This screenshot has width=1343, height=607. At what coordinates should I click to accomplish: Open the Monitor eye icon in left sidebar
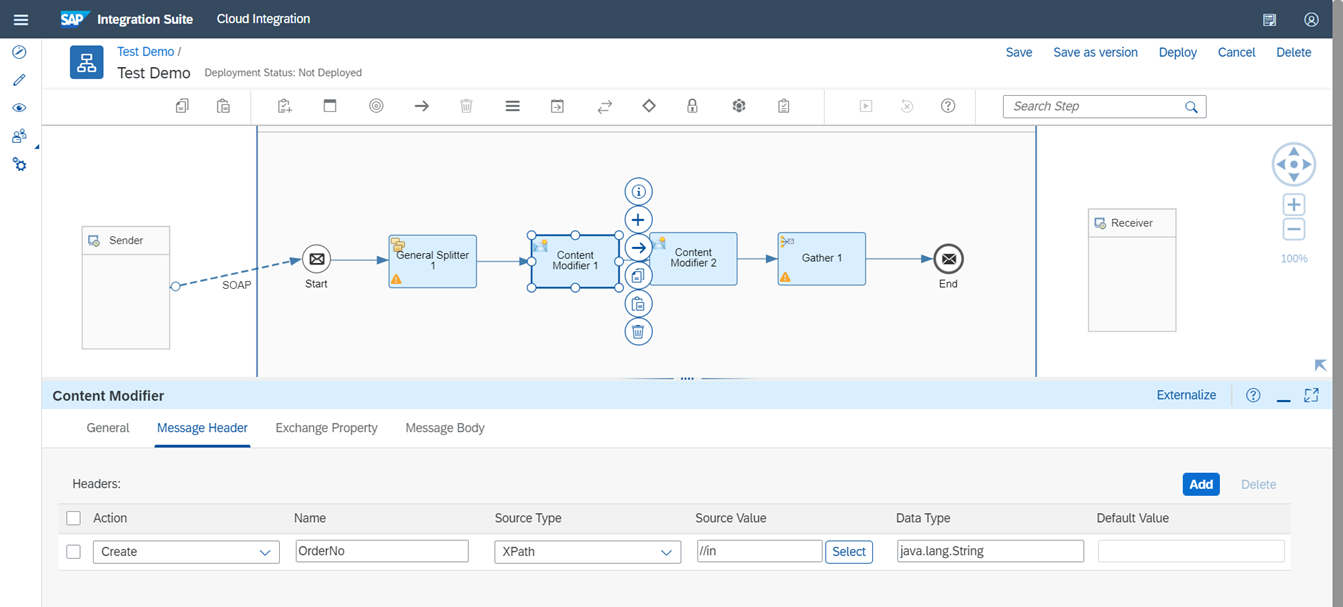click(x=19, y=107)
